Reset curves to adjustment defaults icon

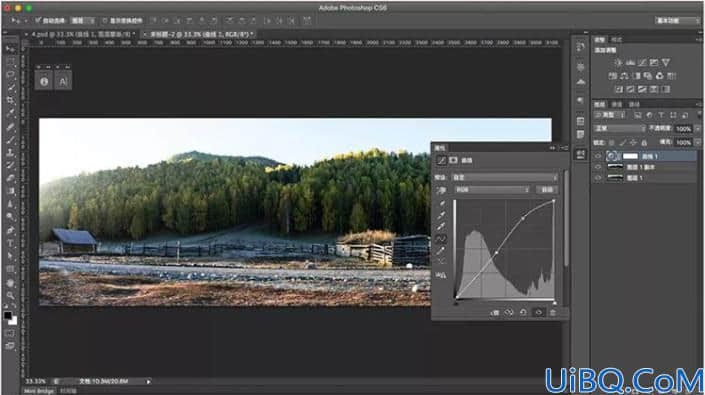(x=523, y=312)
